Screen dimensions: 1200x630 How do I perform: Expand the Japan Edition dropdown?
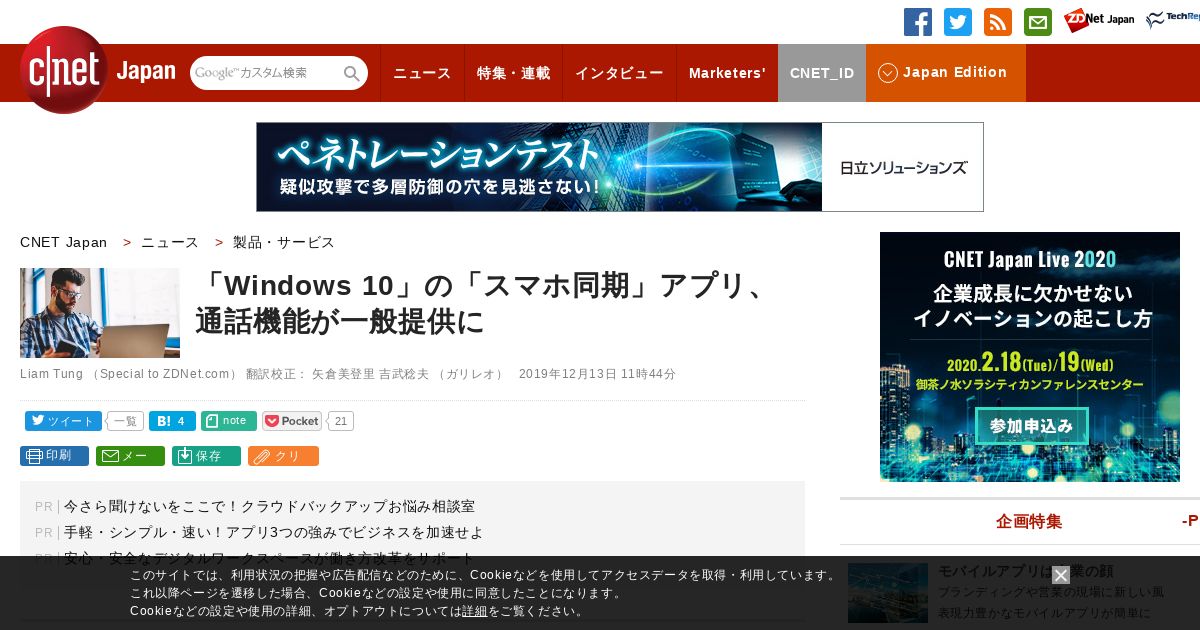946,73
